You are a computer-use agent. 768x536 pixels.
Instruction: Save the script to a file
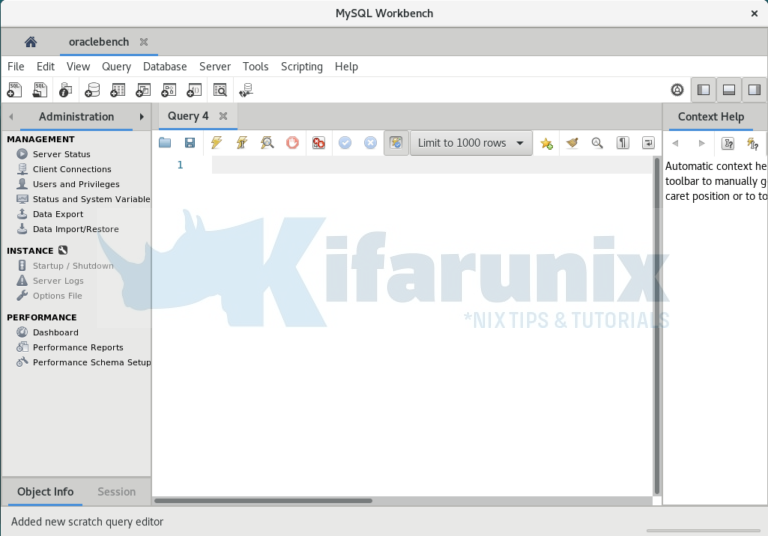point(190,143)
